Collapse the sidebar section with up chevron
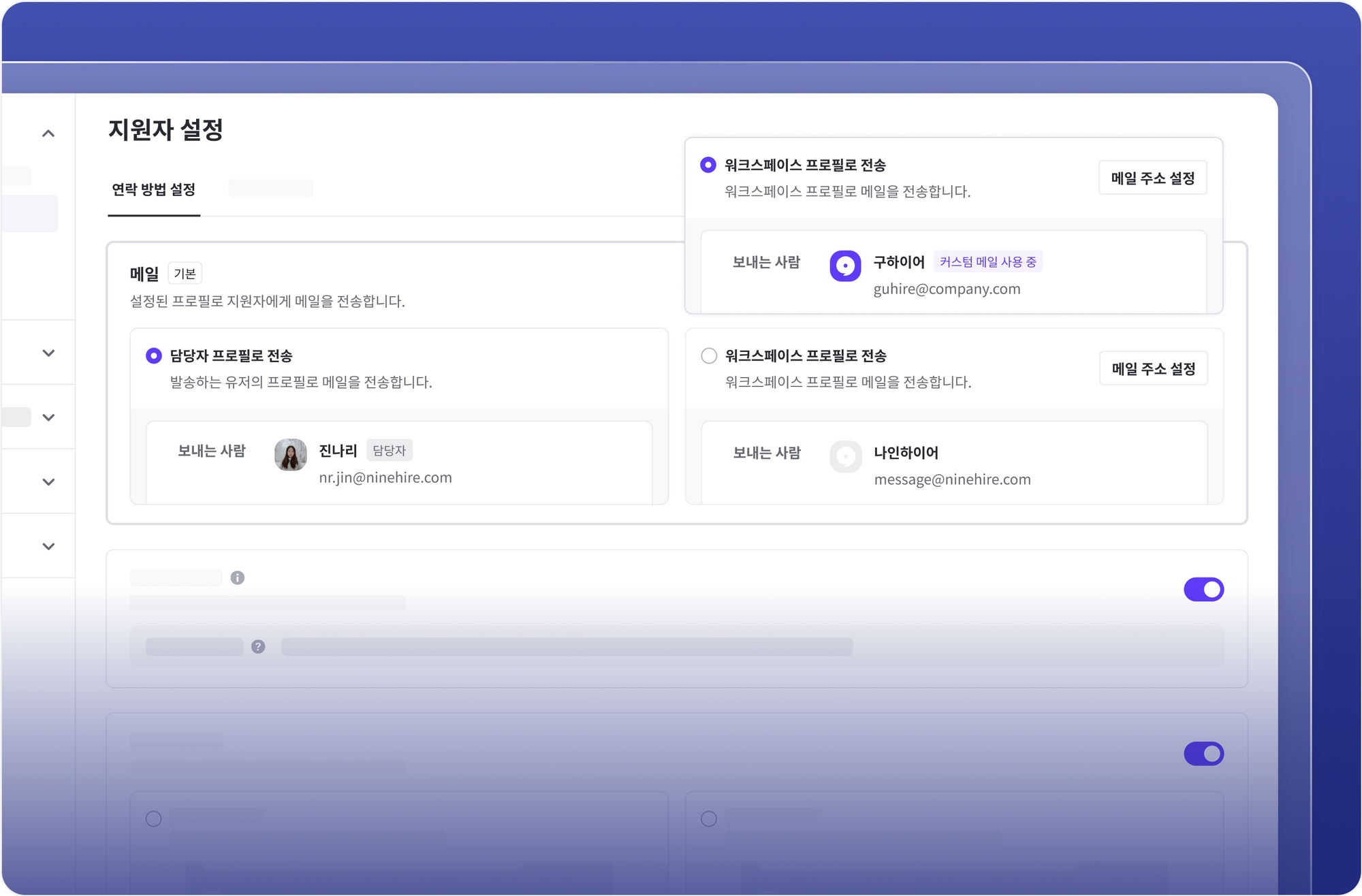 coord(48,133)
